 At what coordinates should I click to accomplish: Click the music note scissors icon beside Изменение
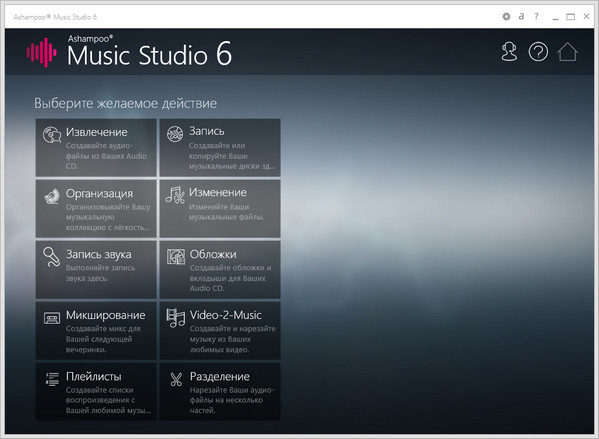click(x=175, y=195)
